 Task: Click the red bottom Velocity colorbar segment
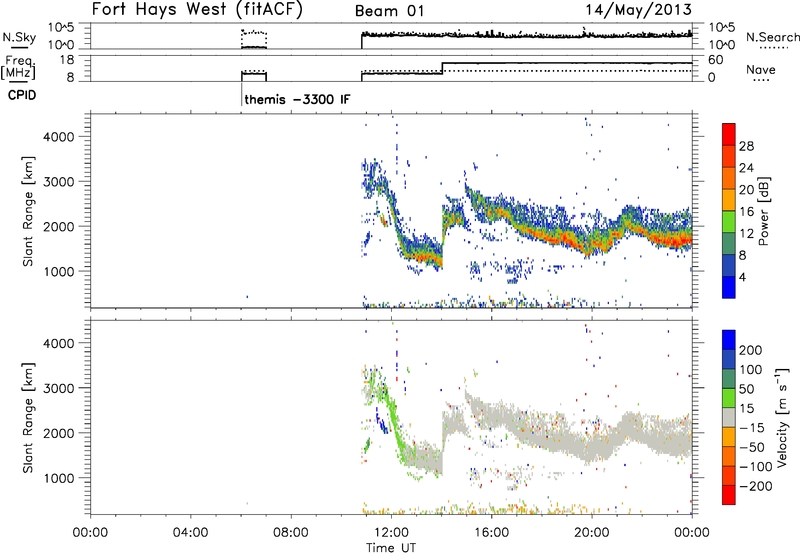[x=729, y=495]
